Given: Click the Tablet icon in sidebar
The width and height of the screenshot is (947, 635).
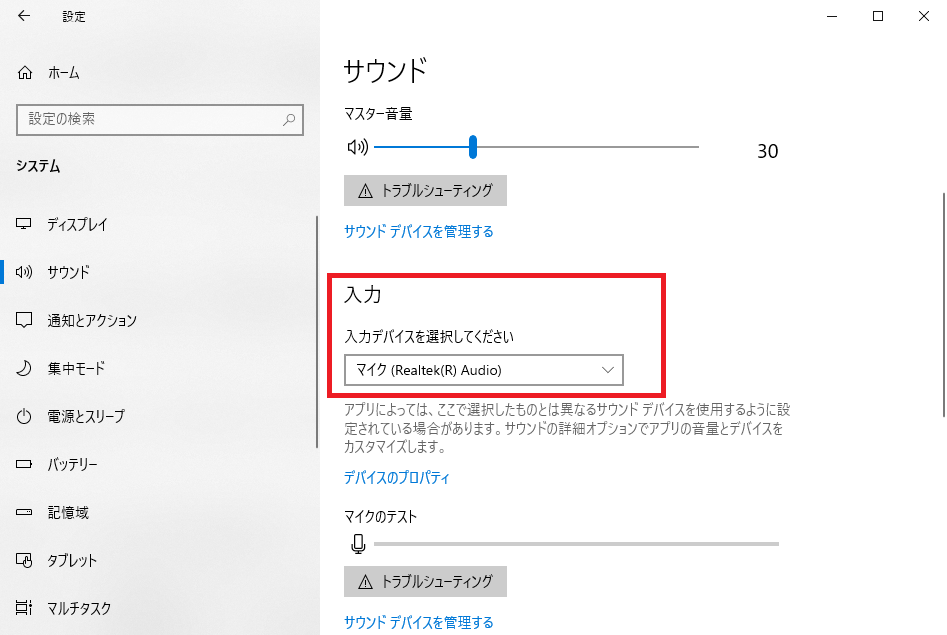Looking at the screenshot, I should (24, 560).
